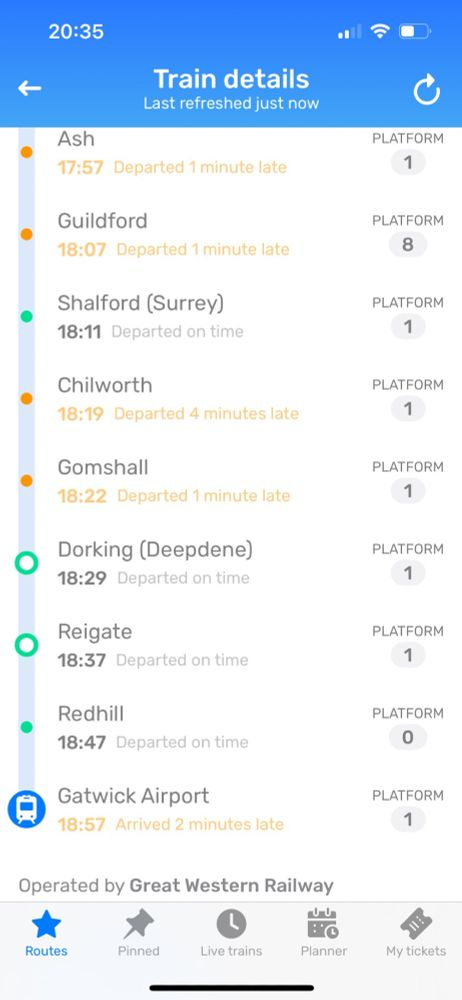462x1000 pixels.
Task: Tap the battery icon in status bar
Action: coord(415,31)
